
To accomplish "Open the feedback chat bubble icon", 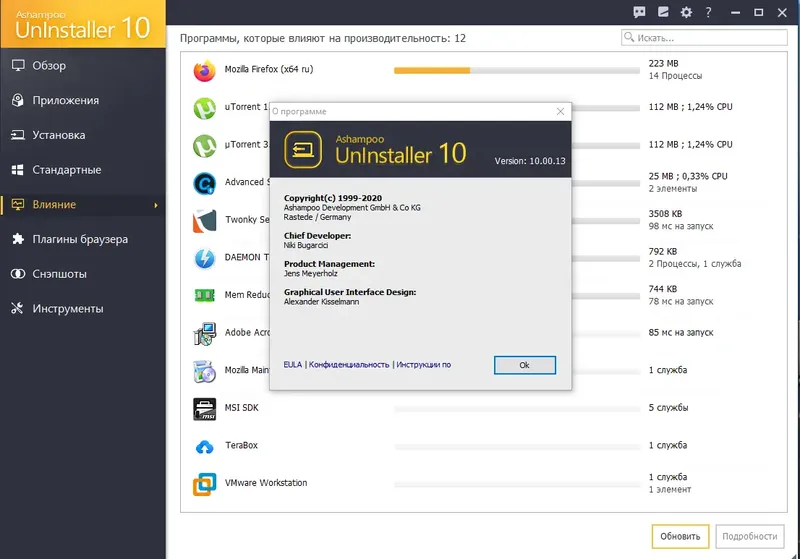I will (639, 12).
